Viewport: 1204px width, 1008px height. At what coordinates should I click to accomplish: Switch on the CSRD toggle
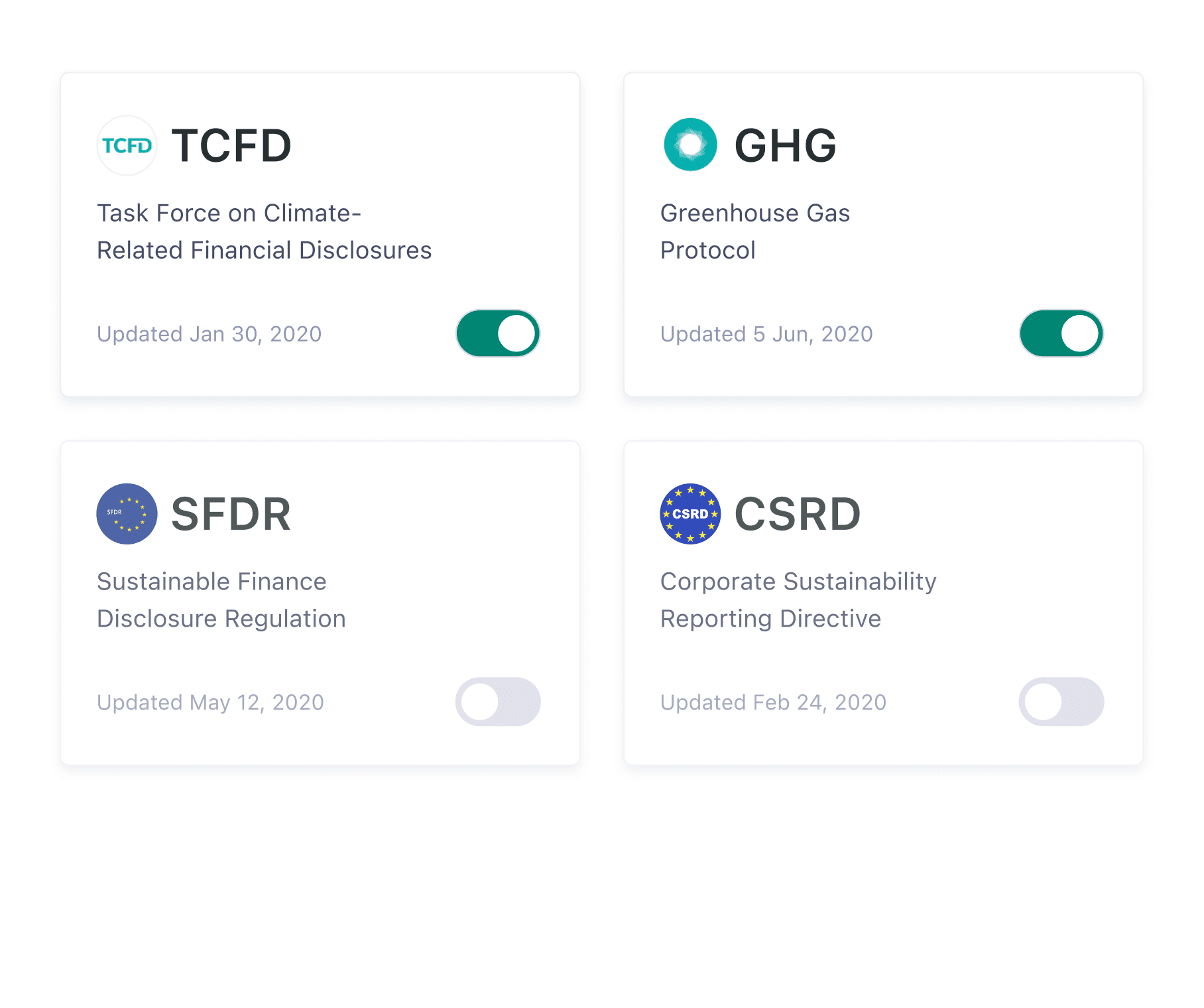(x=1061, y=702)
